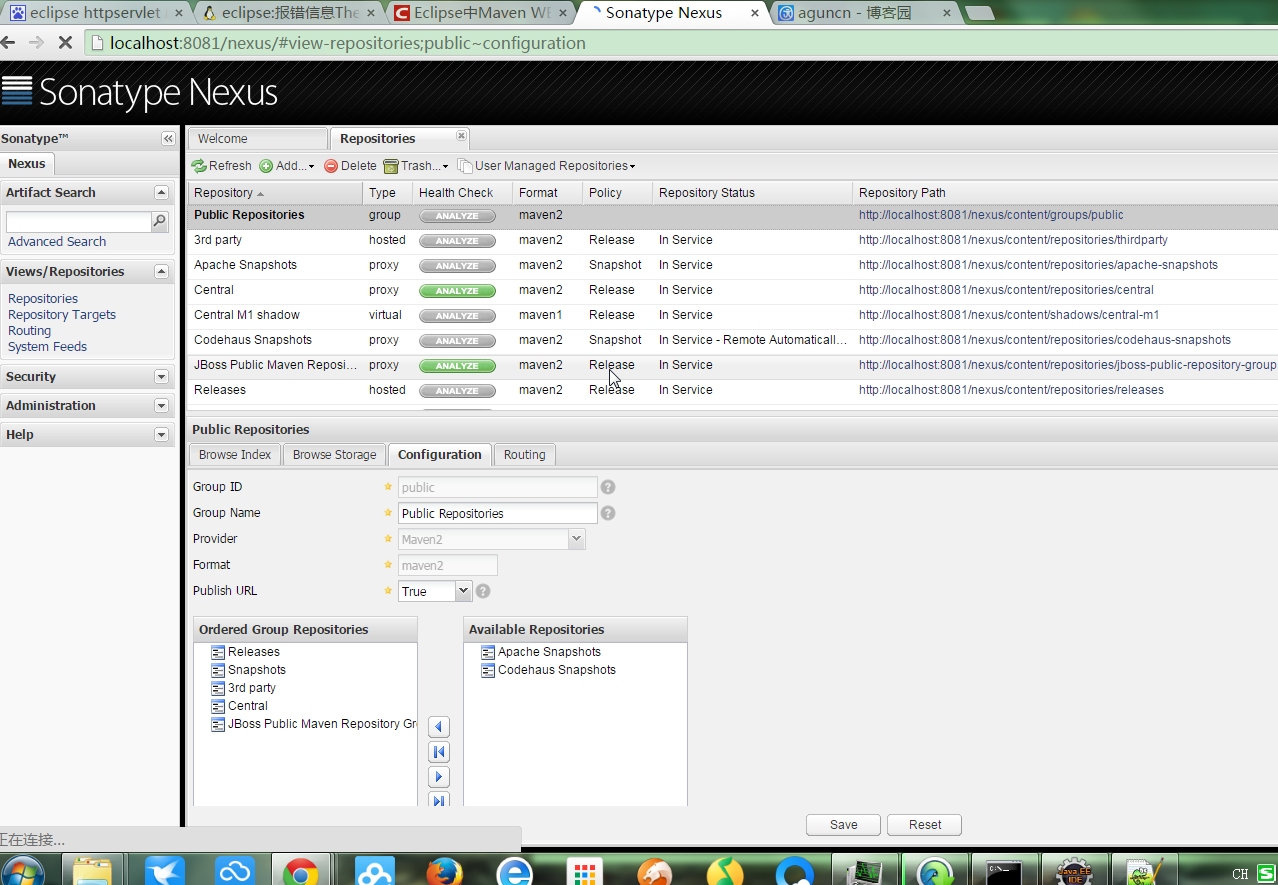Click the add-all left arrow button

coord(438,752)
